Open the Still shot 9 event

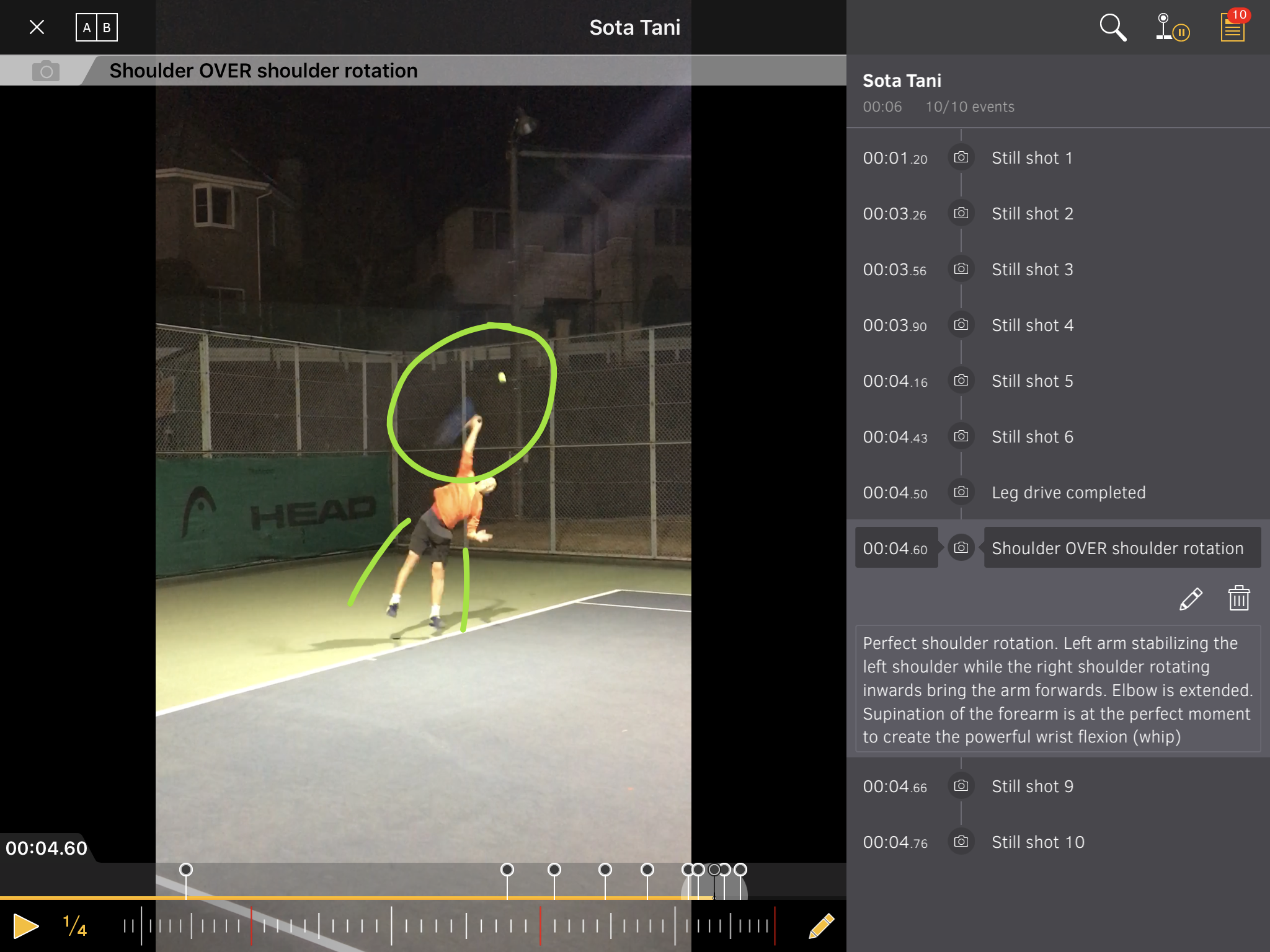click(x=1032, y=787)
